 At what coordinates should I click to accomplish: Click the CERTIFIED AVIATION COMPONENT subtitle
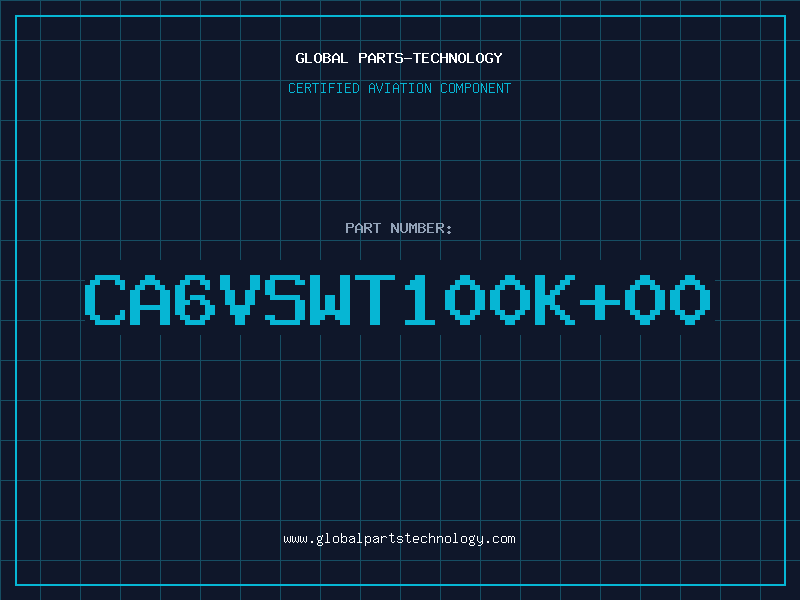(399, 88)
